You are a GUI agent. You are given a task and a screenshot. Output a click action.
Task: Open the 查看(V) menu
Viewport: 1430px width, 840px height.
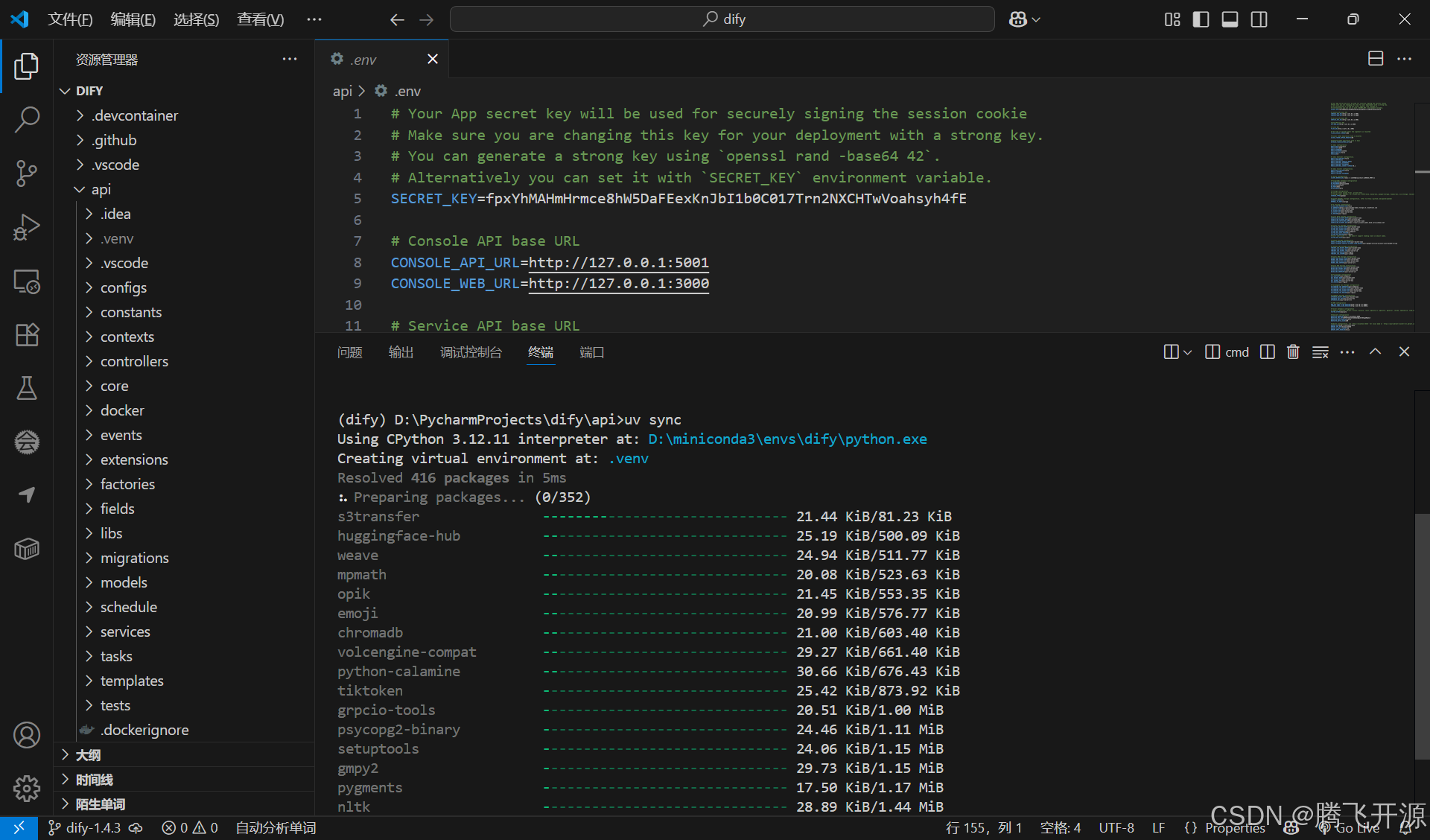[260, 19]
